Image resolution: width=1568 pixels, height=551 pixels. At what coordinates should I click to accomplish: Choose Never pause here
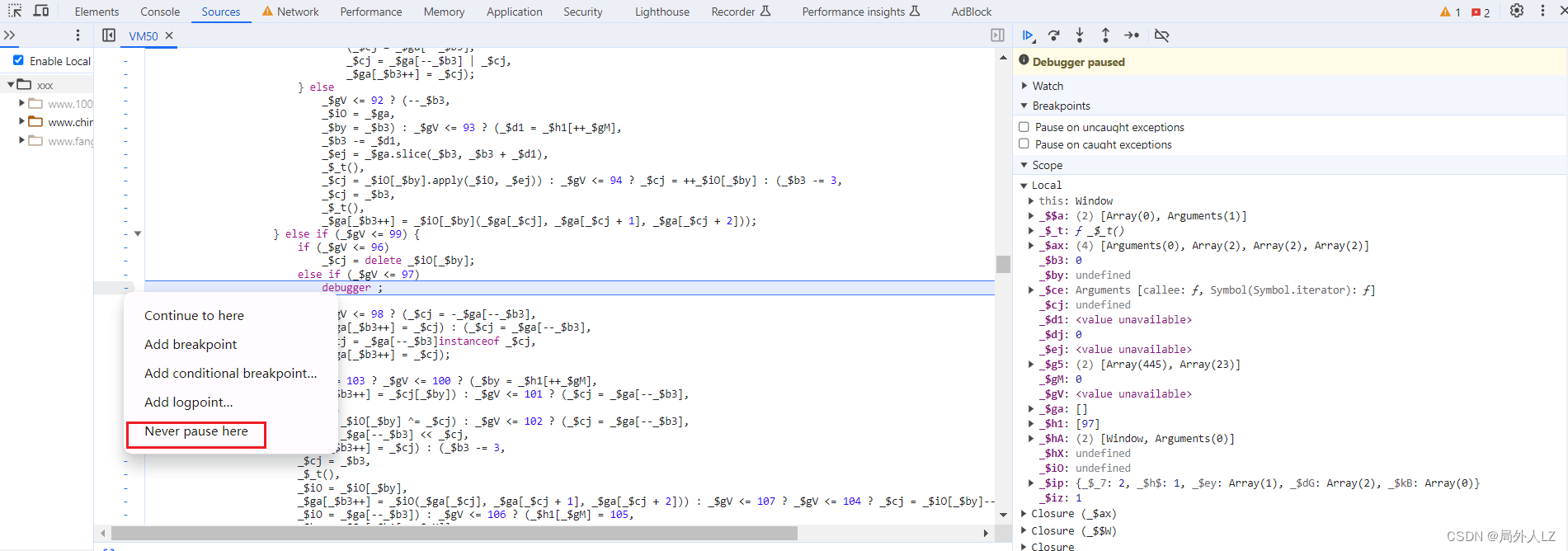195,432
